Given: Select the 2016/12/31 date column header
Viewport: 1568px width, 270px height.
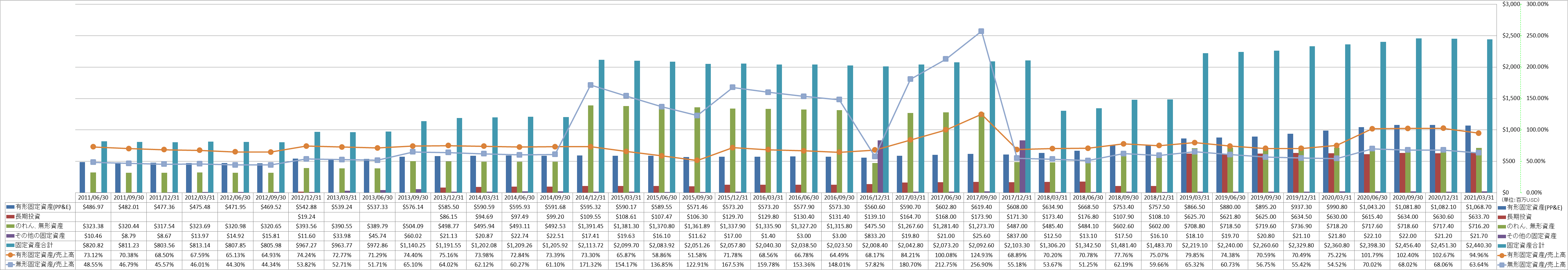Looking at the screenshot, I should click(874, 198).
